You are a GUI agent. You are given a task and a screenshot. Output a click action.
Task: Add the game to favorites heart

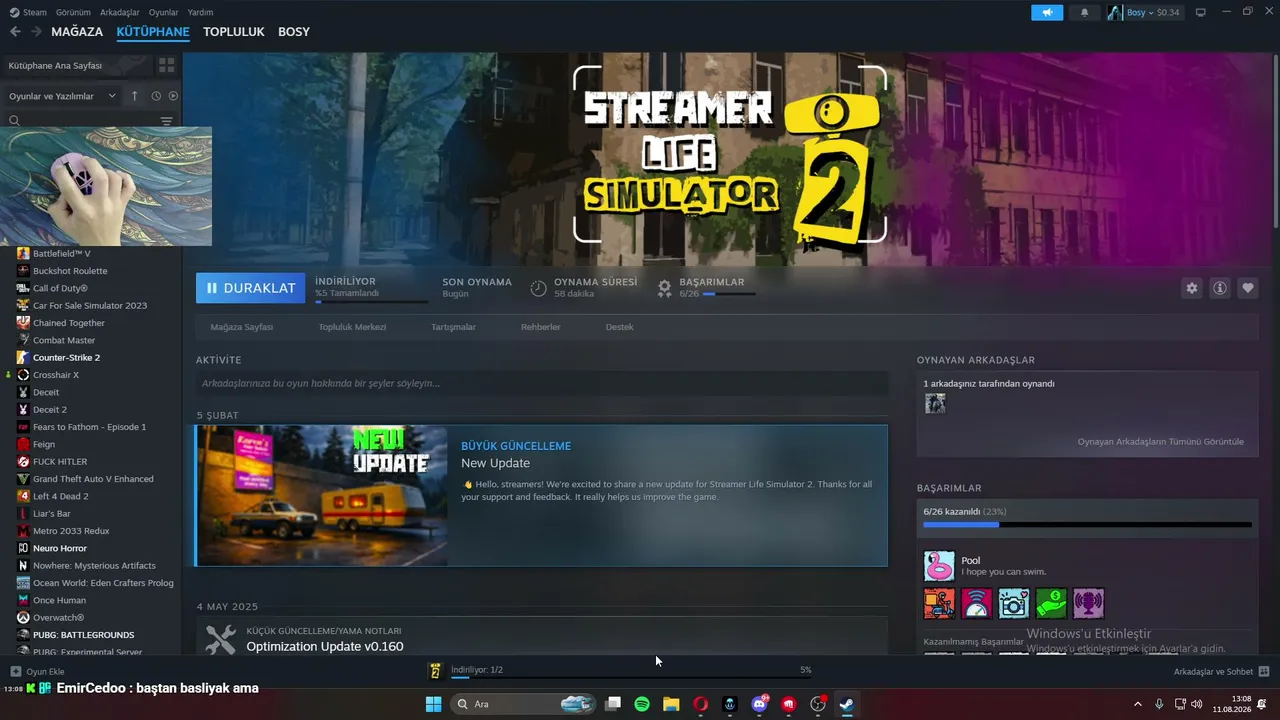click(1248, 288)
